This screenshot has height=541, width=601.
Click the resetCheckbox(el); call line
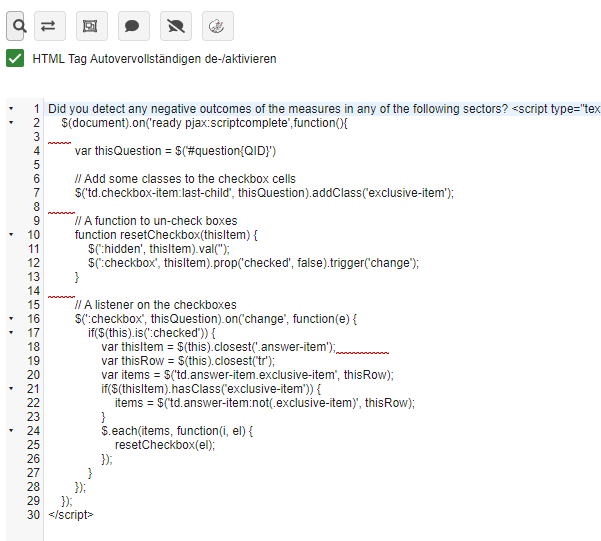163,445
